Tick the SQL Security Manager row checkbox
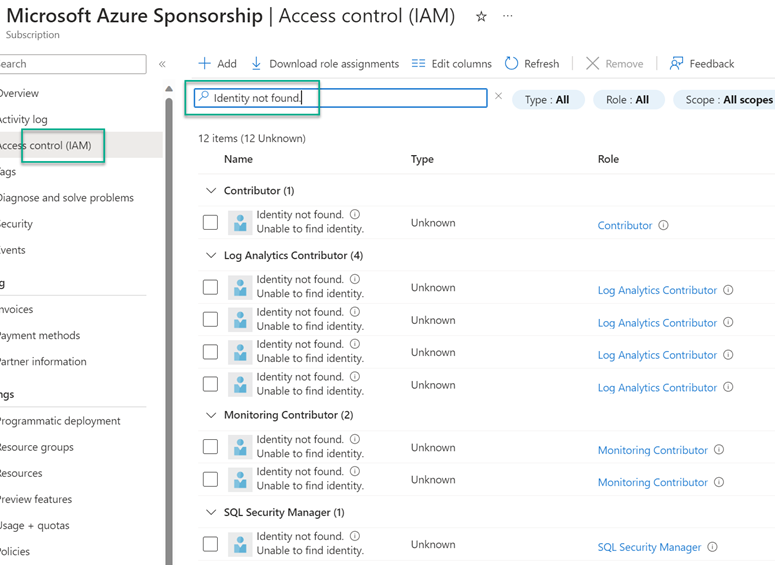 (210, 544)
